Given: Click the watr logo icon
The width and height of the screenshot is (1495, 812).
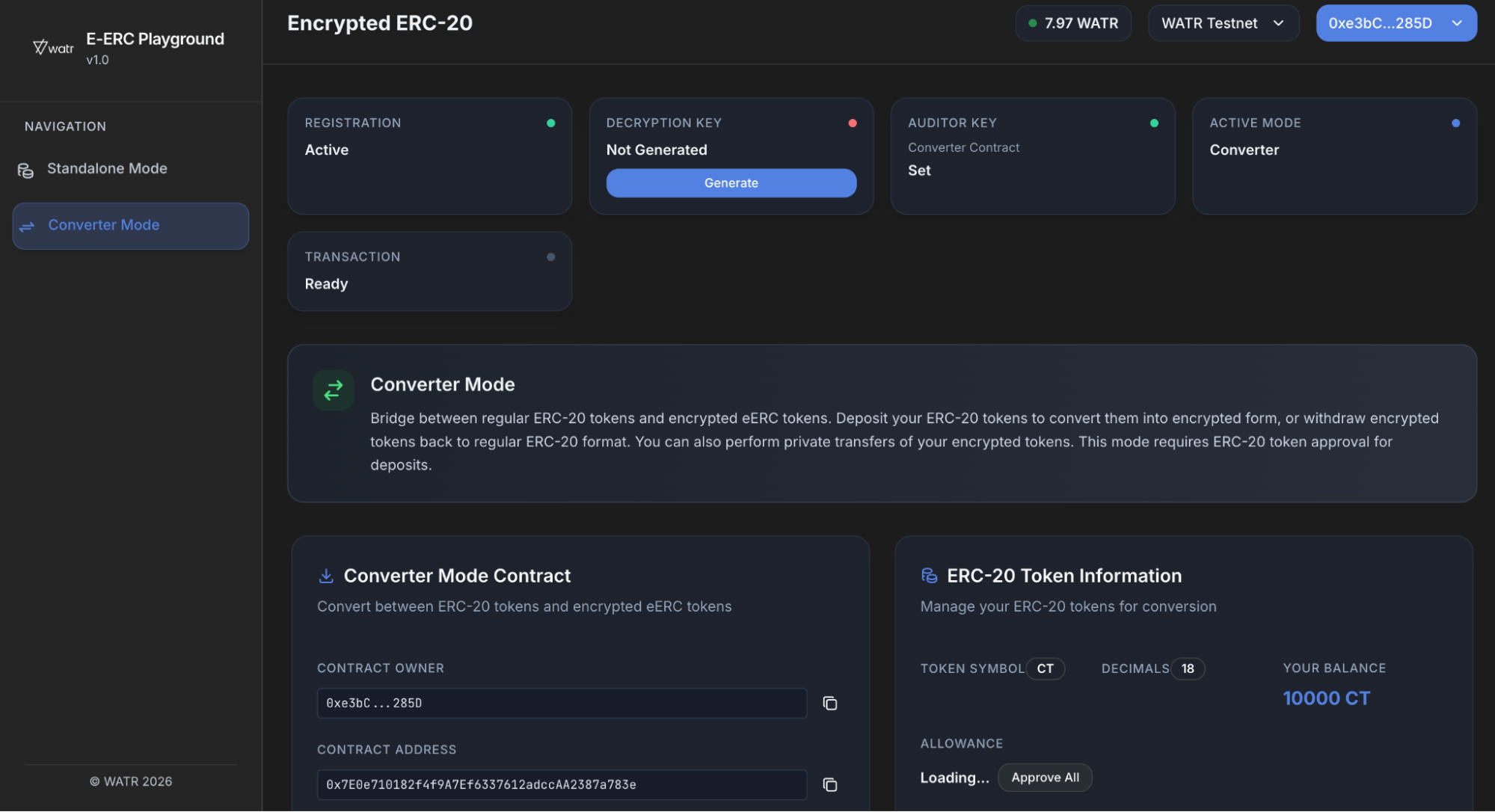Looking at the screenshot, I should pos(52,48).
